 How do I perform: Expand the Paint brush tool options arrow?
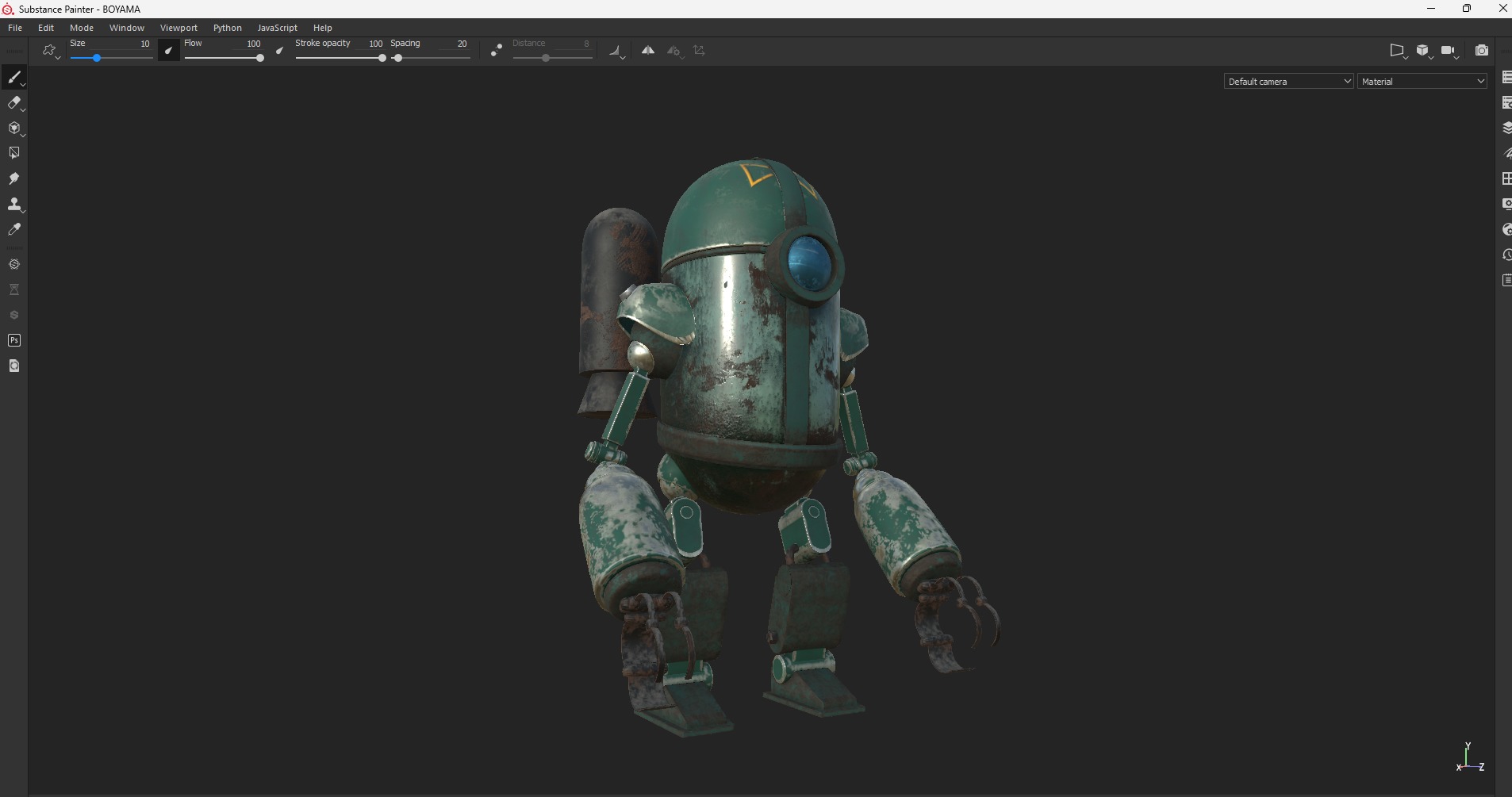[23, 84]
